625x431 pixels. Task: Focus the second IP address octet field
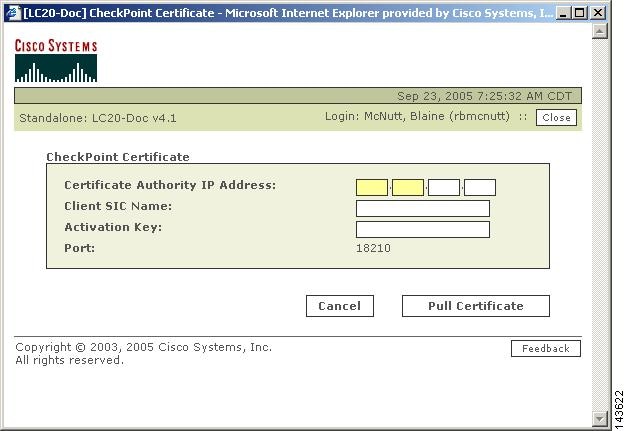(x=408, y=187)
